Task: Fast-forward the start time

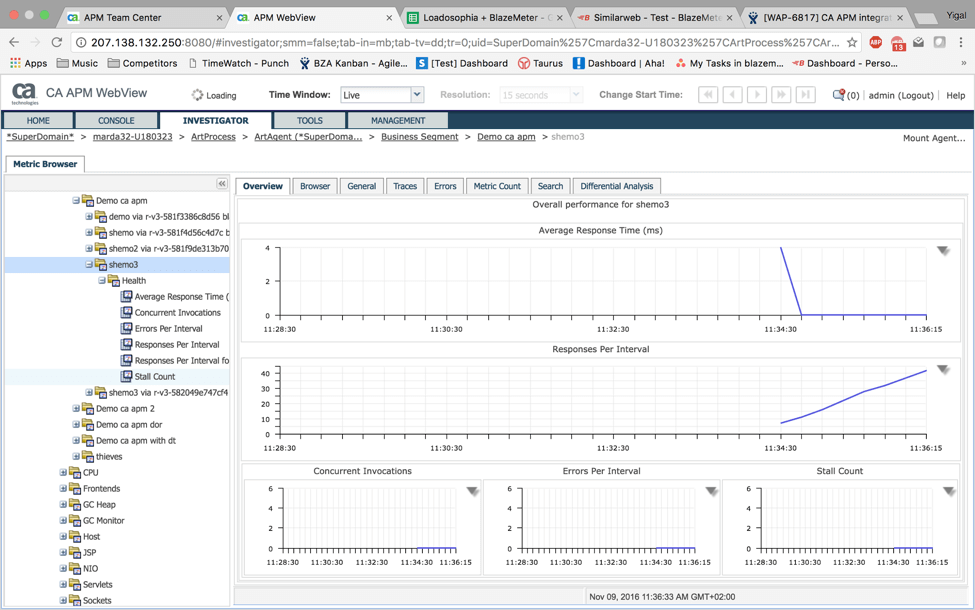Action: tap(781, 95)
